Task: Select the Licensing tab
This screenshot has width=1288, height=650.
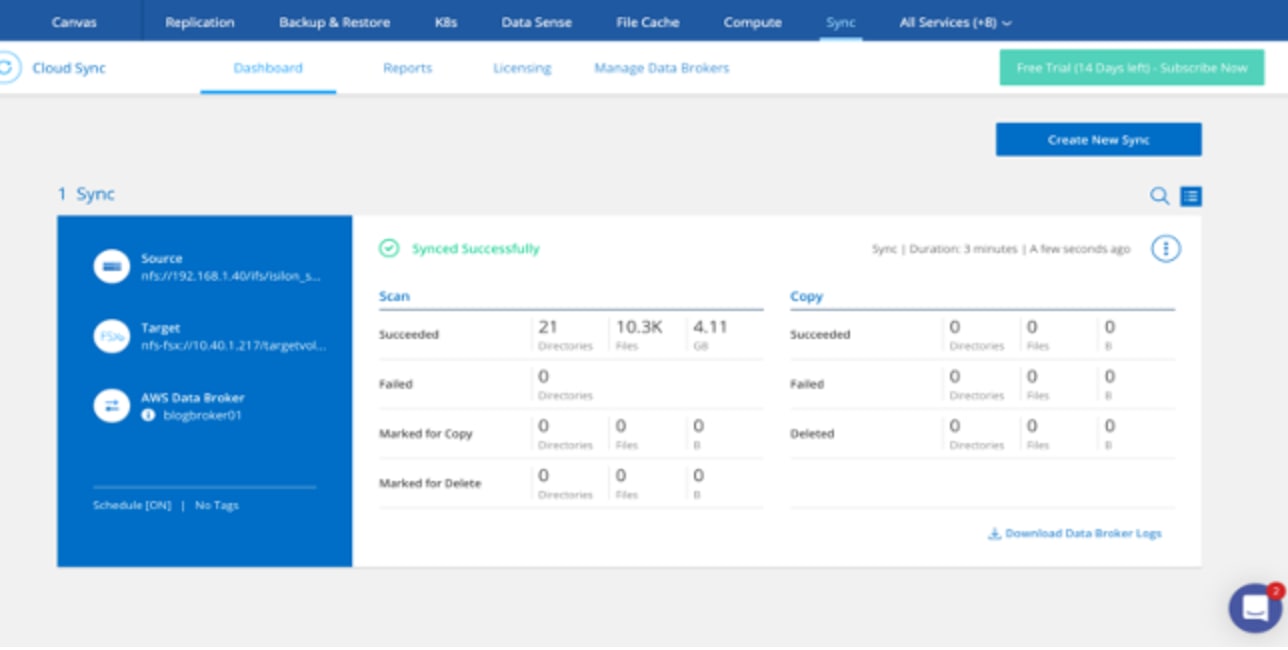Action: click(521, 68)
